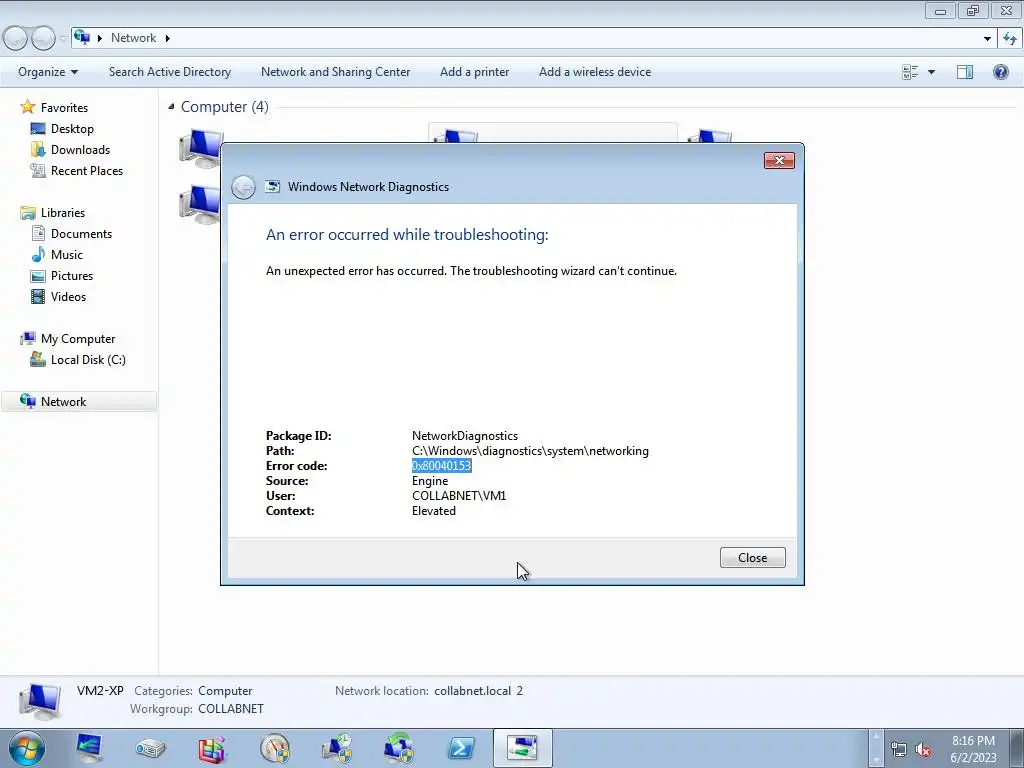Image resolution: width=1024 pixels, height=768 pixels.
Task: Open Recent Places under Favorites
Action: pyautogui.click(x=87, y=170)
